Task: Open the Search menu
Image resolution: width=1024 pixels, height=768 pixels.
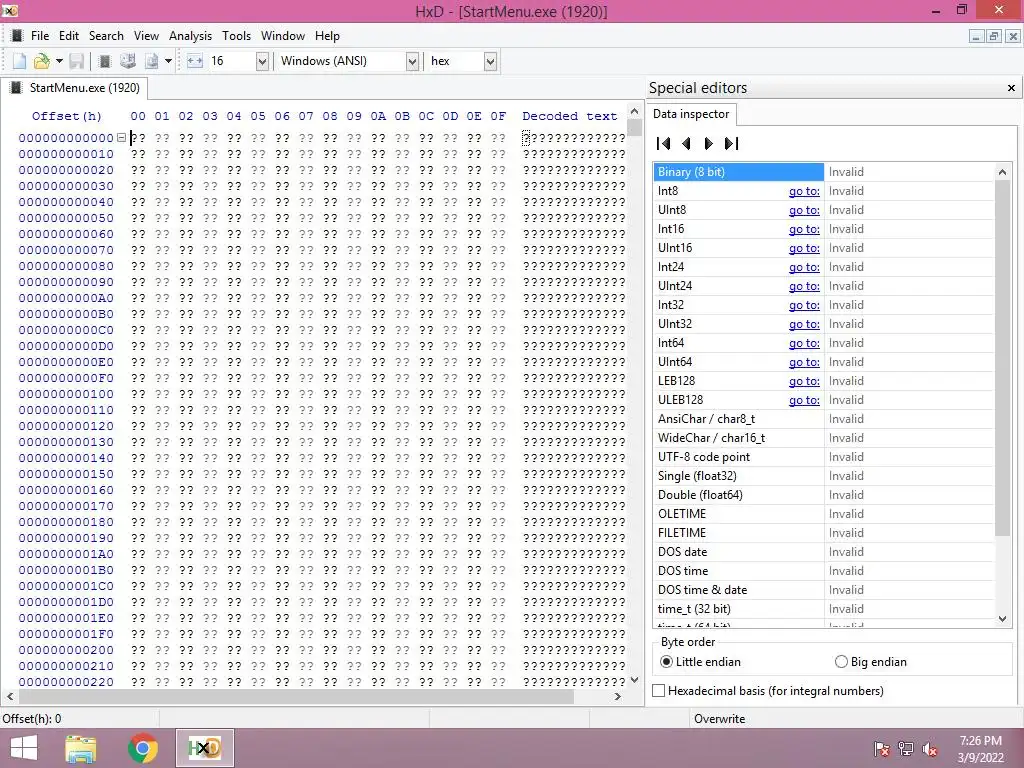Action: 106,36
